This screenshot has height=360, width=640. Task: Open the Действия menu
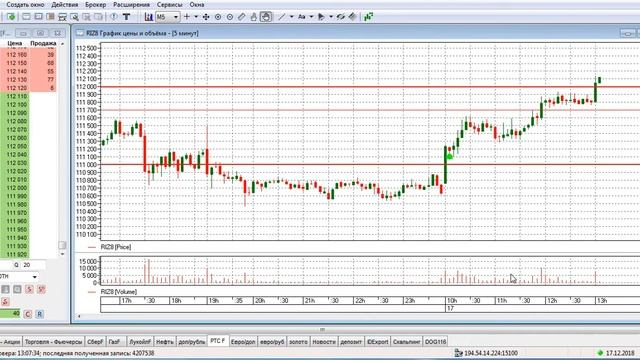(x=64, y=4)
